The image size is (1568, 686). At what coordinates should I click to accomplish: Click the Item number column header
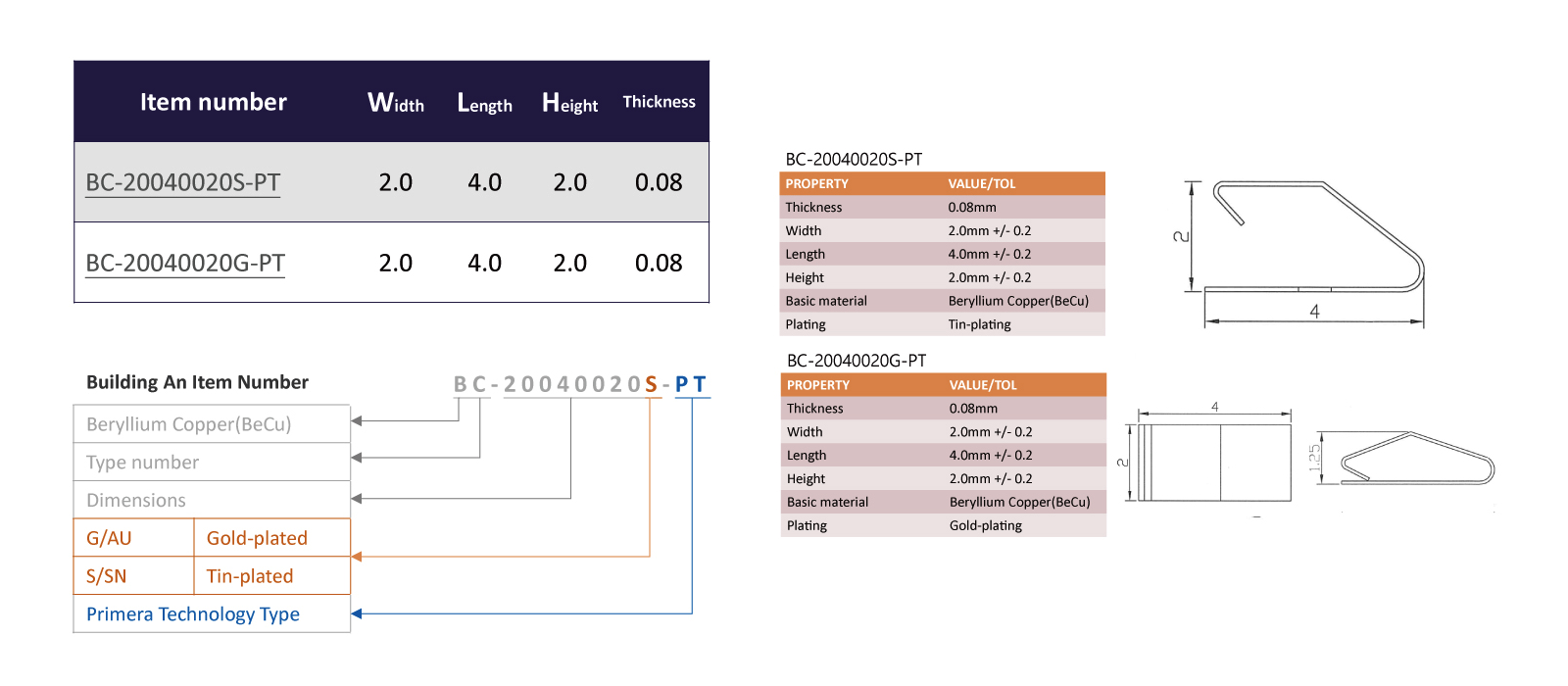214,102
